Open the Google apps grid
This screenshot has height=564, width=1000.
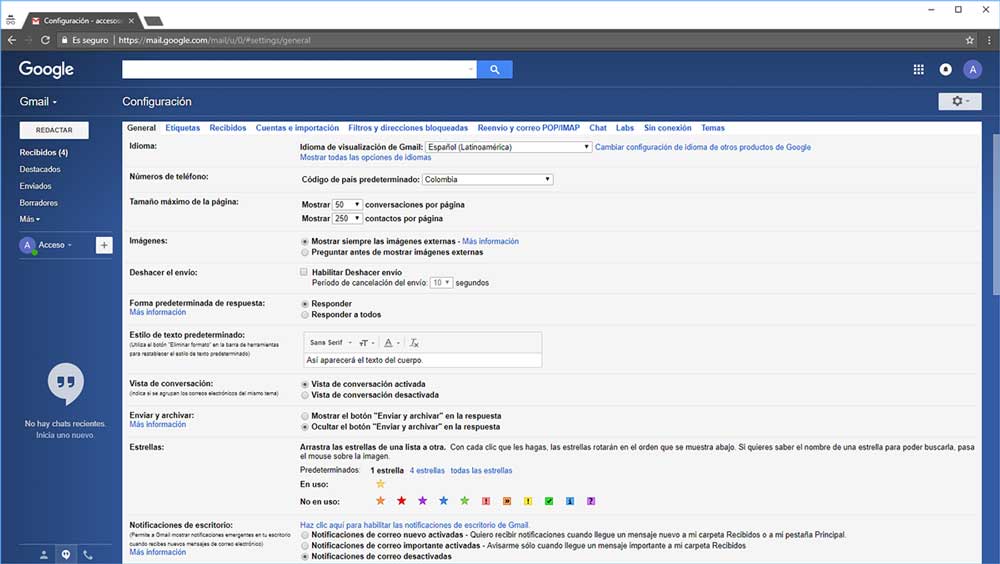point(918,70)
